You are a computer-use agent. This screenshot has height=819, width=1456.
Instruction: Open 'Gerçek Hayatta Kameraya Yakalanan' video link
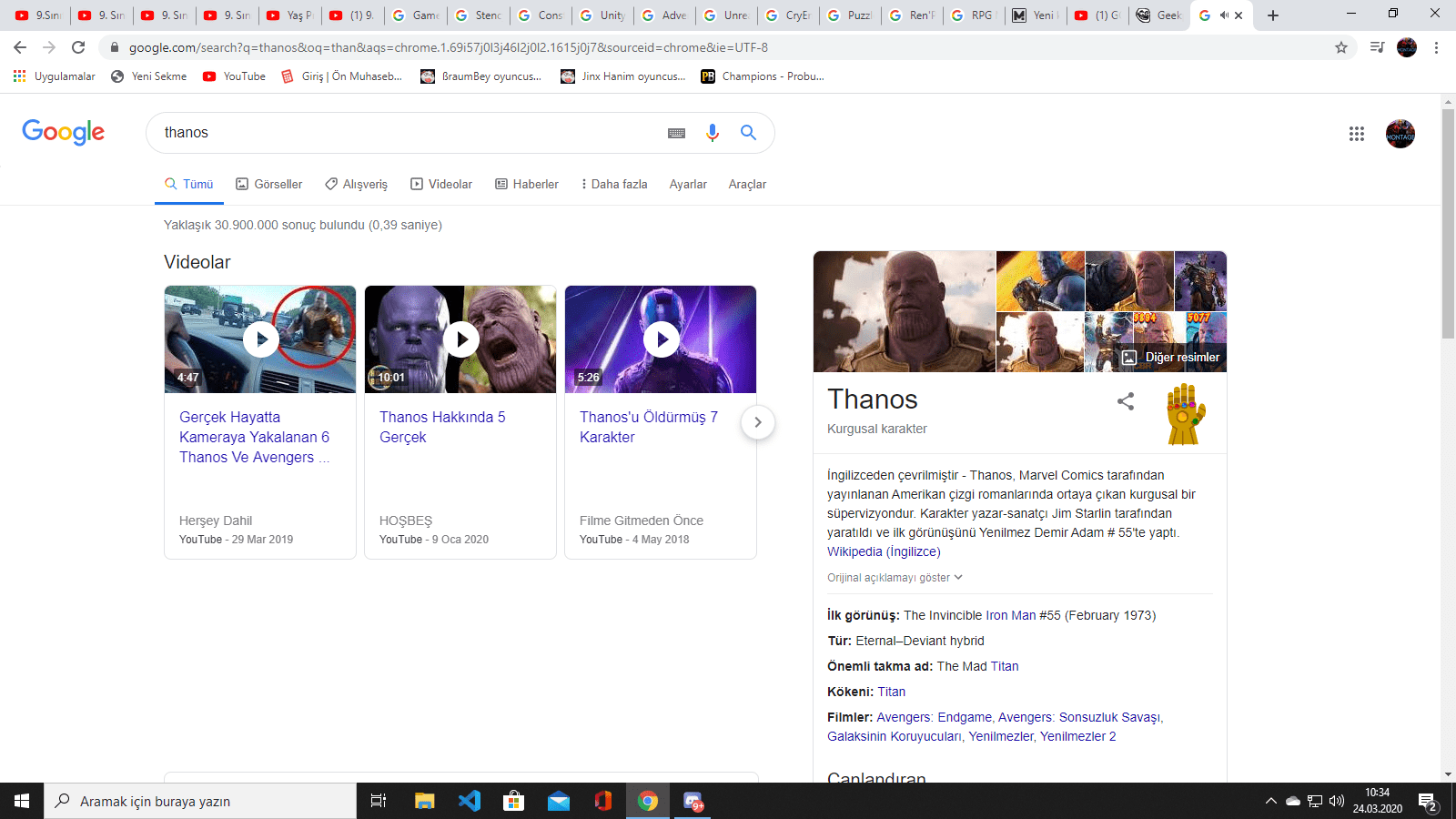tap(254, 437)
